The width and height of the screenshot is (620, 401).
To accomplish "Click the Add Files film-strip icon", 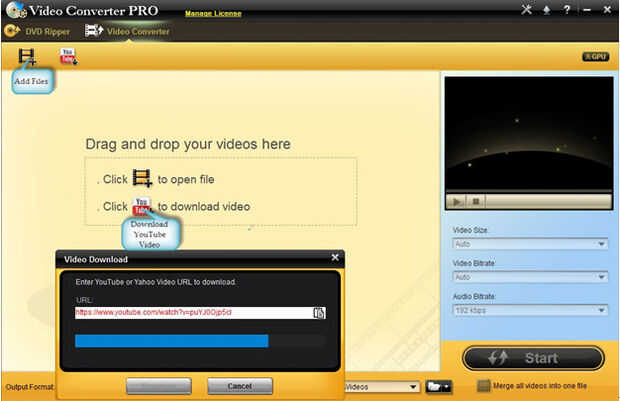I will [x=27, y=57].
